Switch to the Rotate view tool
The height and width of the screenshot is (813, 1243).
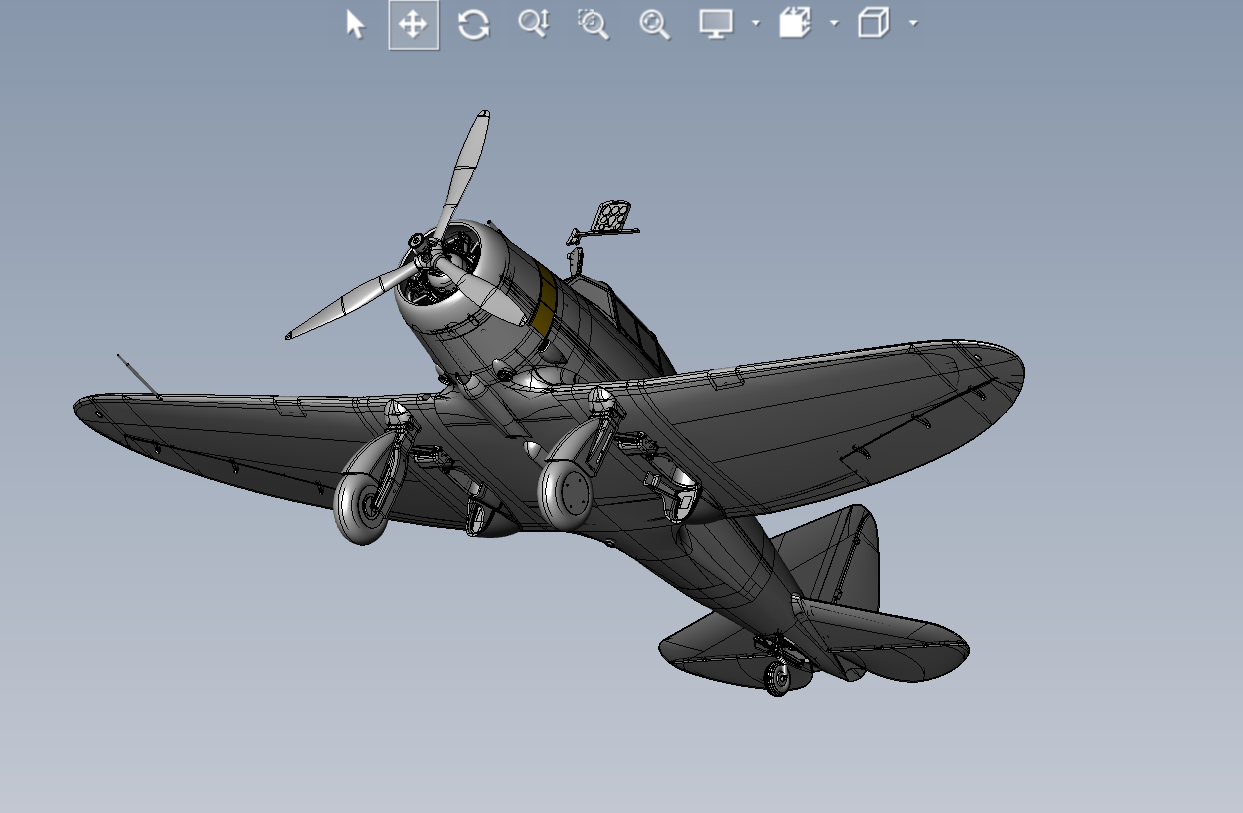473,24
